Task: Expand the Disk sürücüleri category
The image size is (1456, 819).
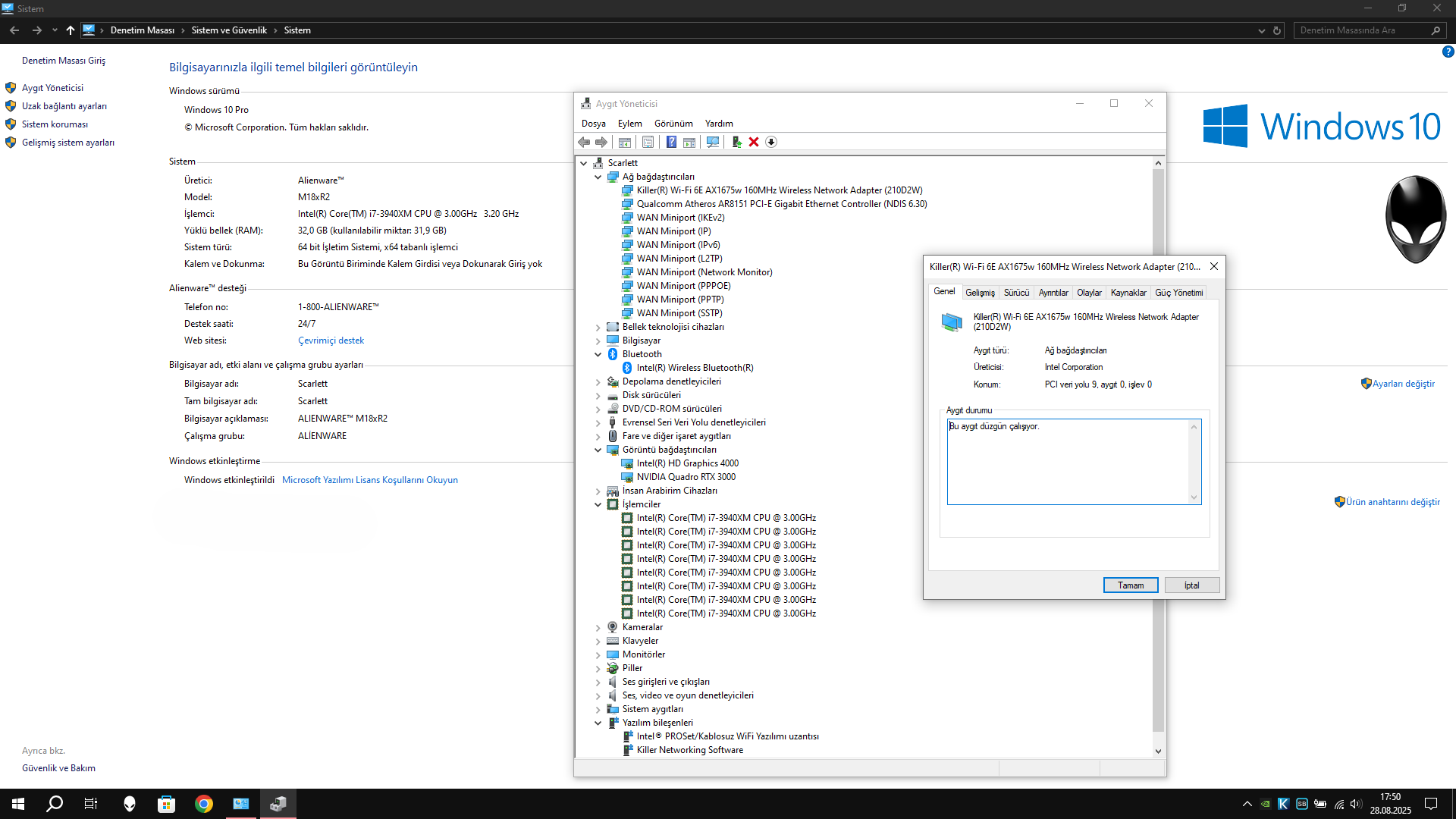Action: [598, 396]
